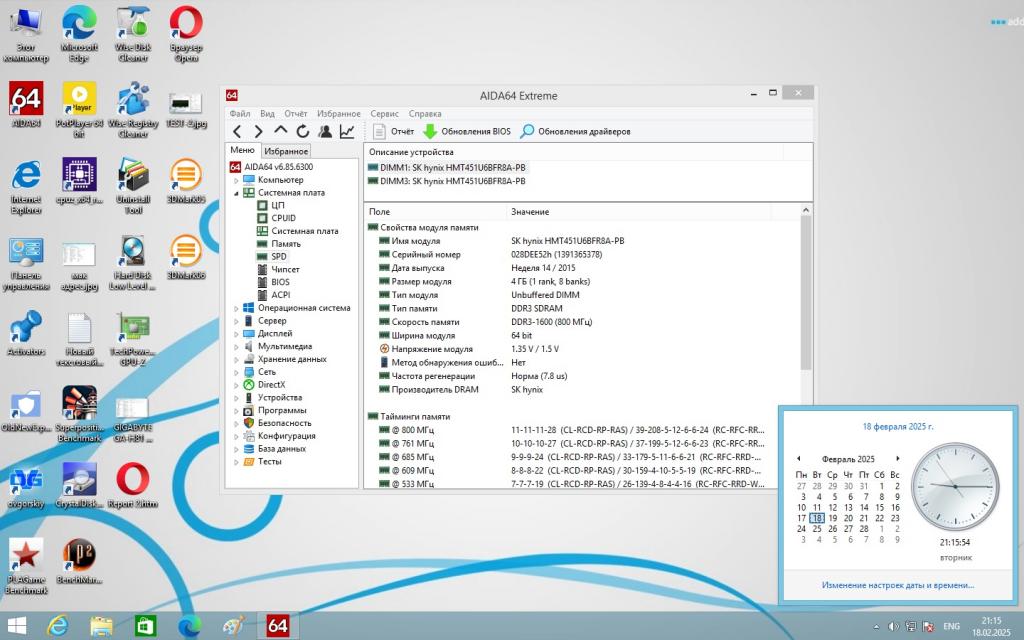Open File Explorer from the taskbar
Image resolution: width=1024 pixels, height=640 pixels.
(x=101, y=626)
